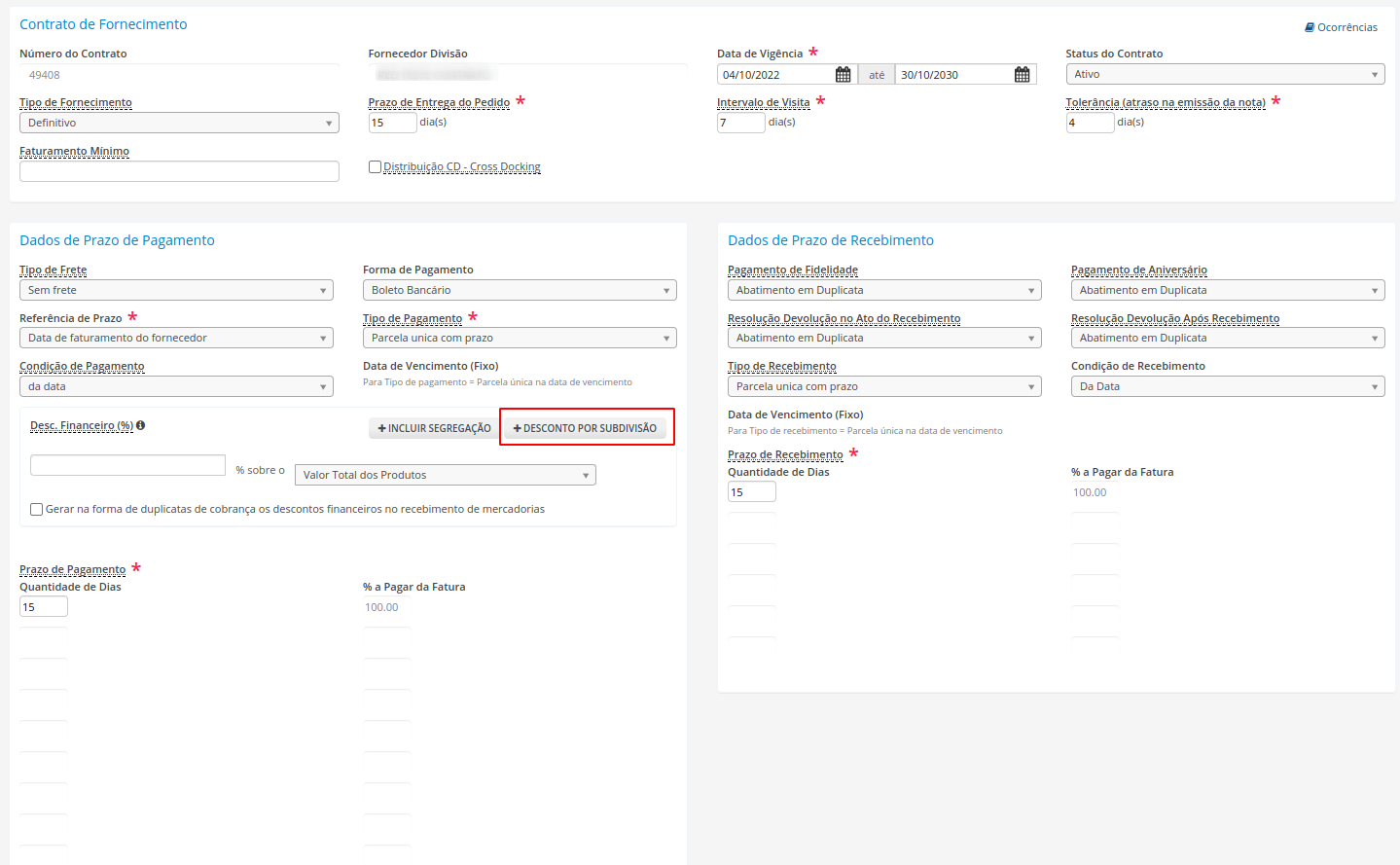
Task: Click the Tipo de Frete label
Action: [x=54, y=270]
